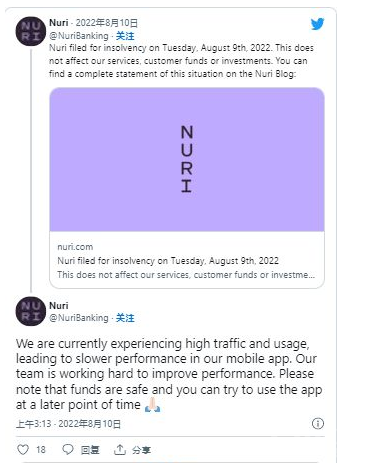Like the tweet with heart icon

[x=23, y=450]
